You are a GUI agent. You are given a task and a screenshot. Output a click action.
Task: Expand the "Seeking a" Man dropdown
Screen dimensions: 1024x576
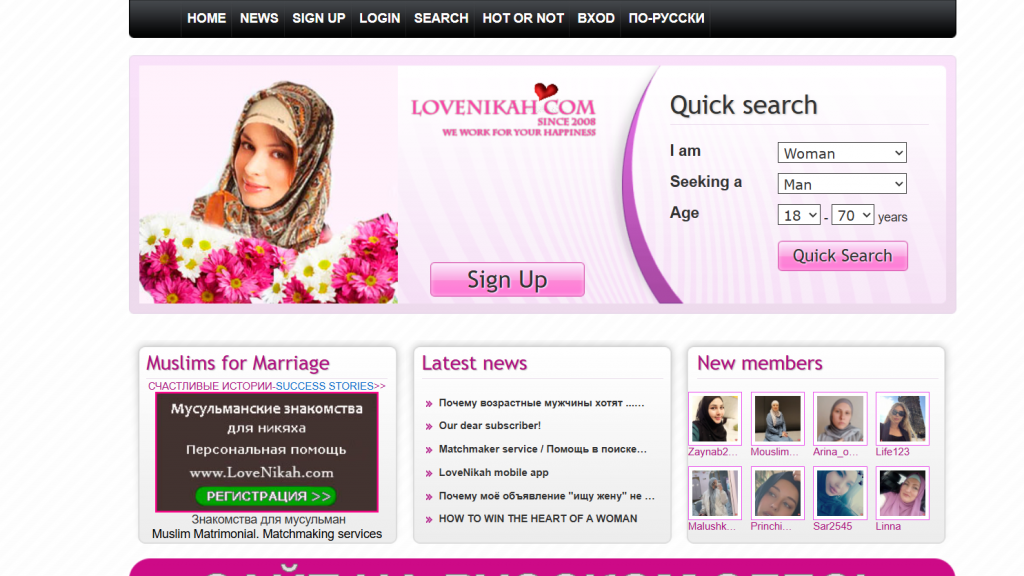coord(842,184)
